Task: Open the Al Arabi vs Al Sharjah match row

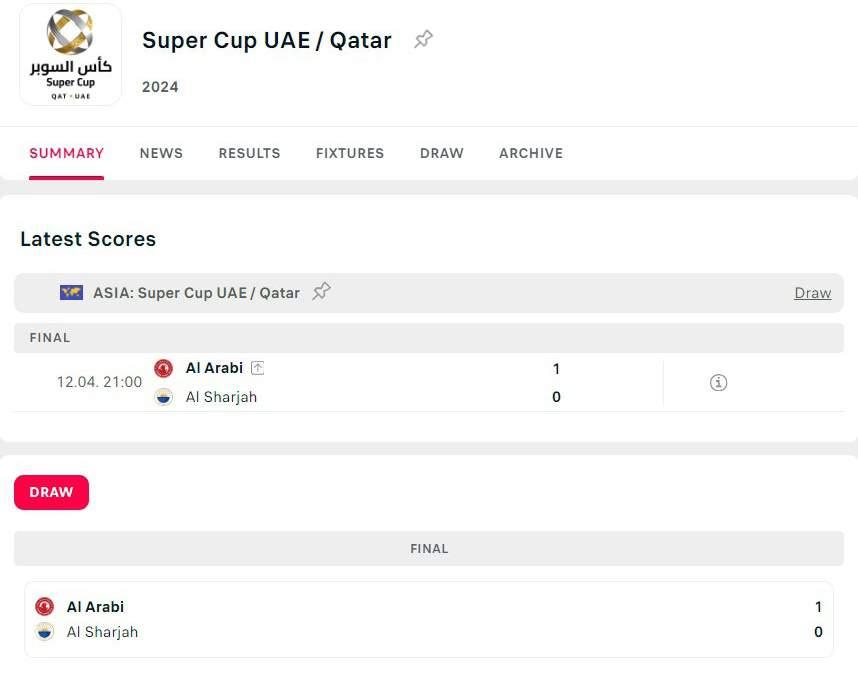Action: coord(400,383)
